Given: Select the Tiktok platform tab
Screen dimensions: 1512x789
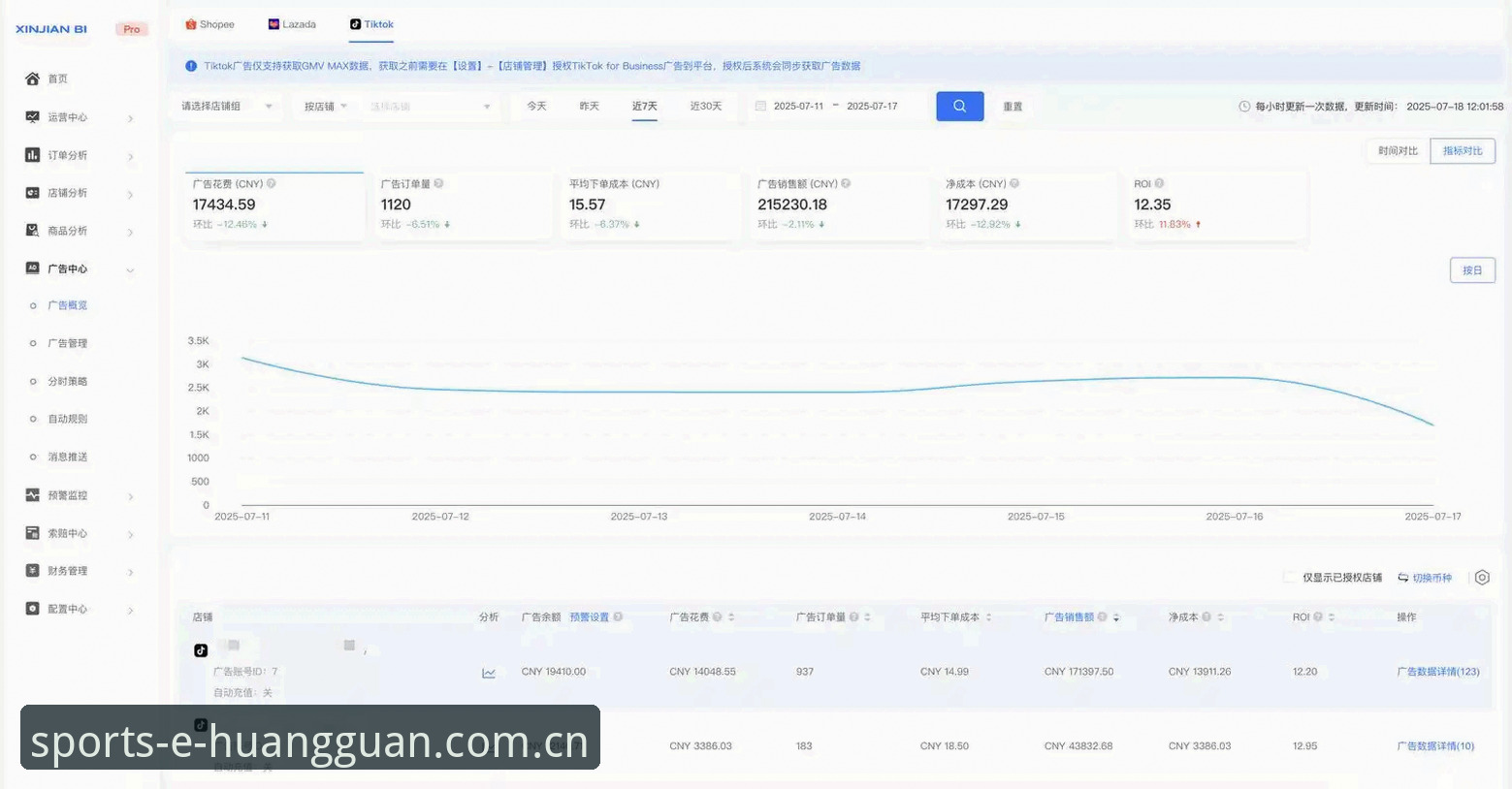Looking at the screenshot, I should [x=371, y=24].
